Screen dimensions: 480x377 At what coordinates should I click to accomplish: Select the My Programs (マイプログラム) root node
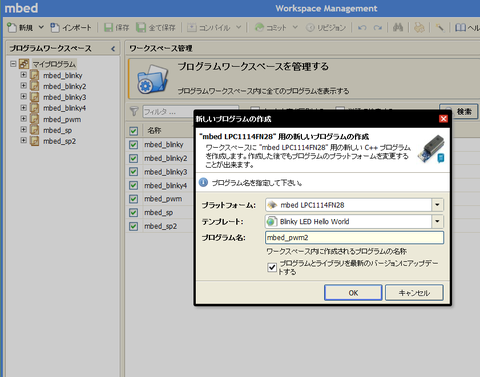pos(54,64)
